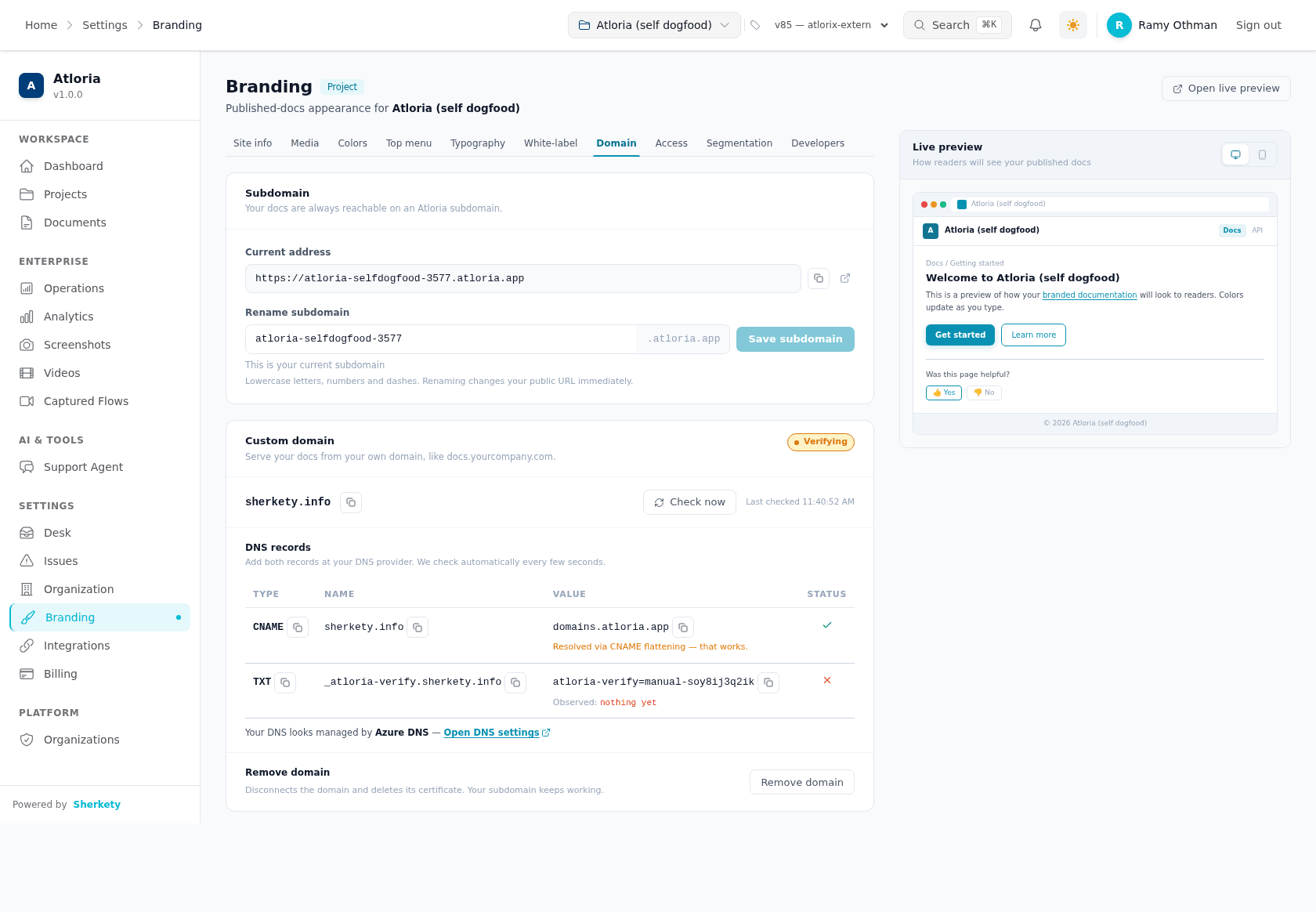Click the Yes helpful button in preview
The width and height of the screenshot is (1316, 912).
click(x=944, y=393)
